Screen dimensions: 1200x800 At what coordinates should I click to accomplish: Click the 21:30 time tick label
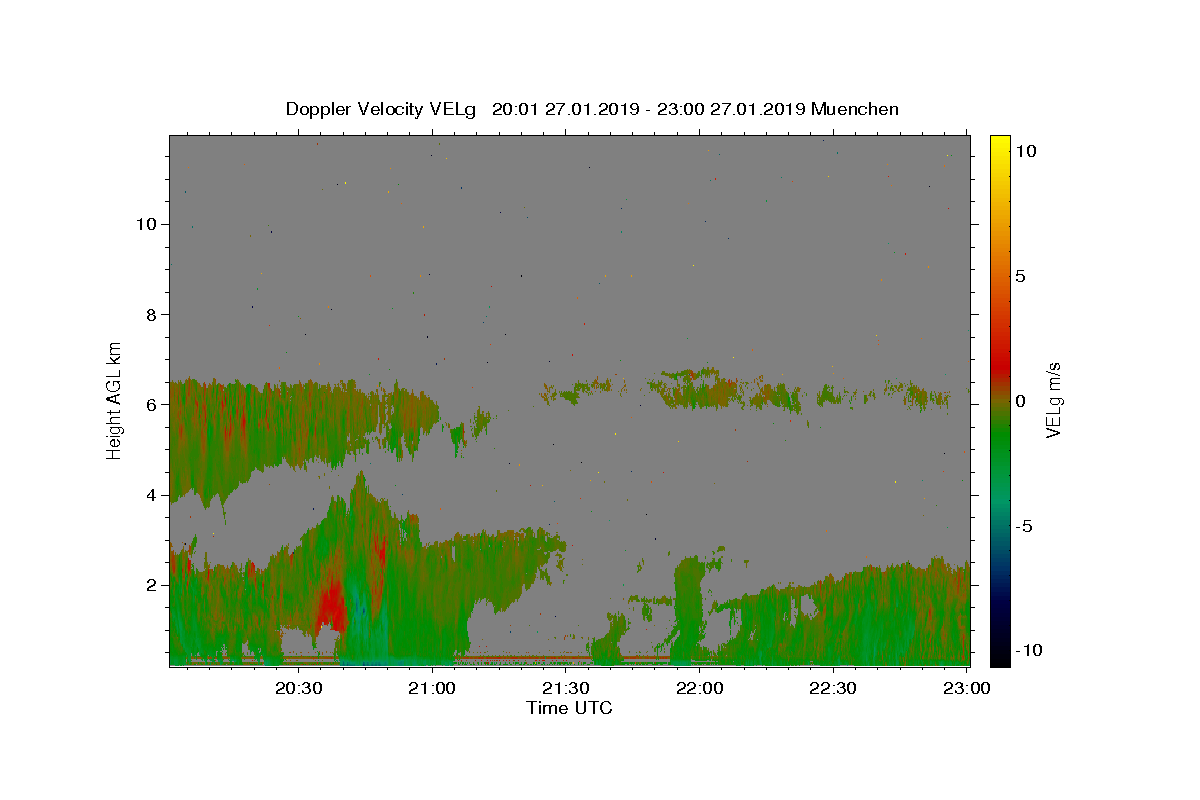(x=566, y=688)
